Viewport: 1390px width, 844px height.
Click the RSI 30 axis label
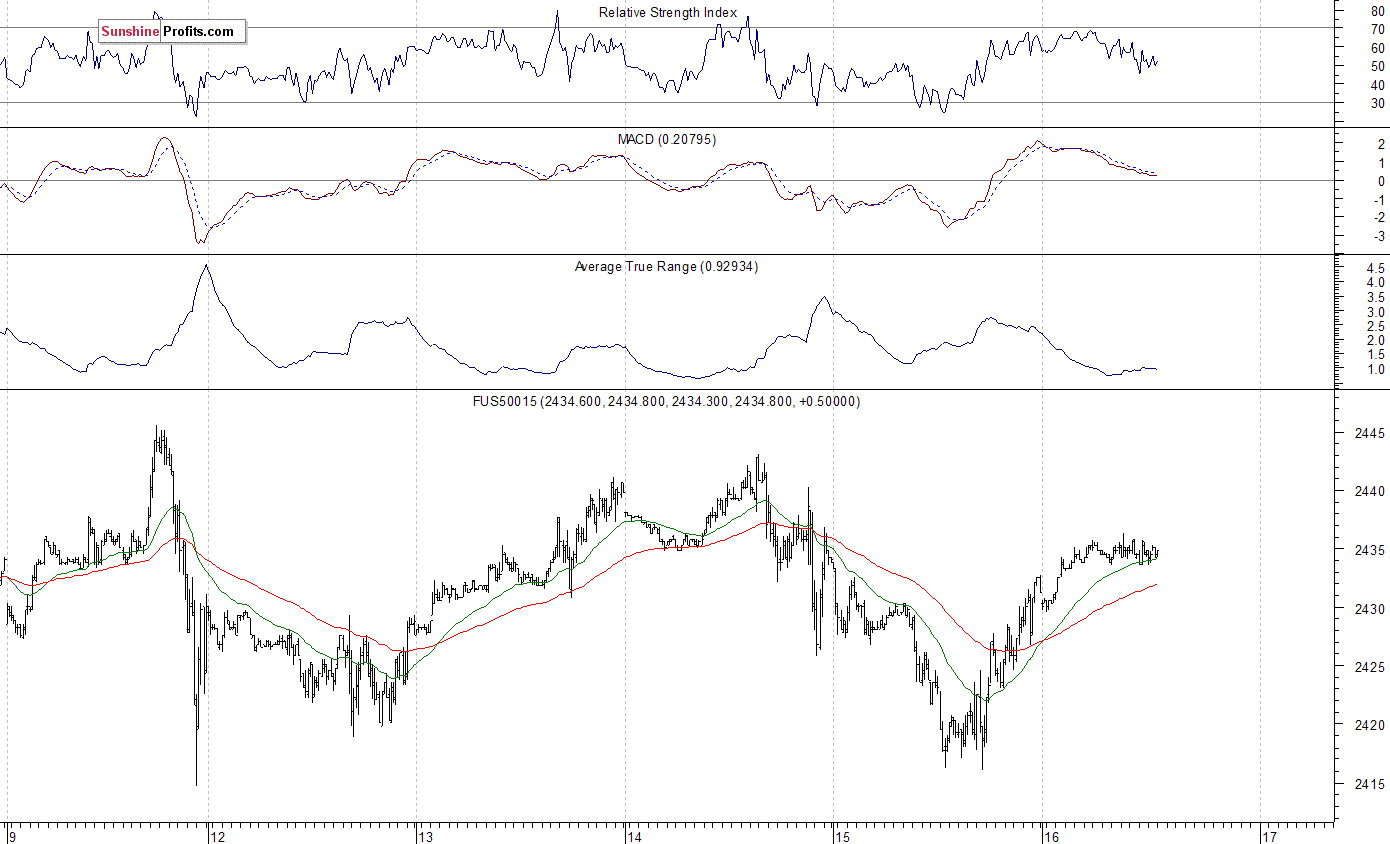(1378, 103)
